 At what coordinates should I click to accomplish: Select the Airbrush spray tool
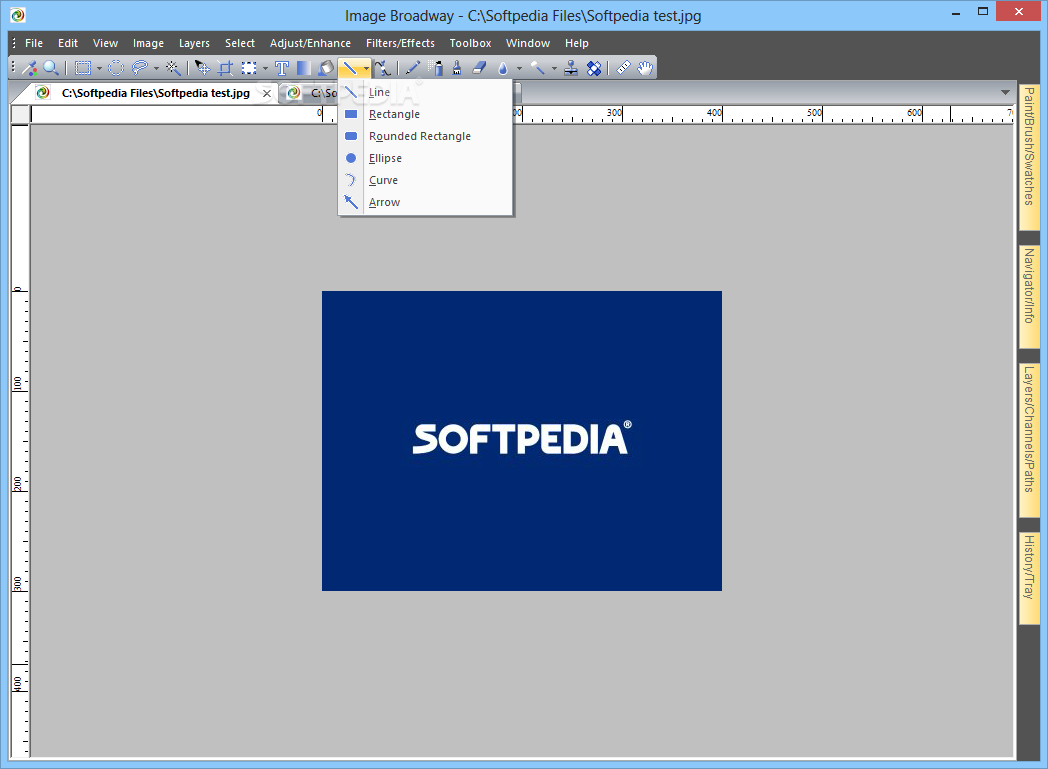[436, 67]
